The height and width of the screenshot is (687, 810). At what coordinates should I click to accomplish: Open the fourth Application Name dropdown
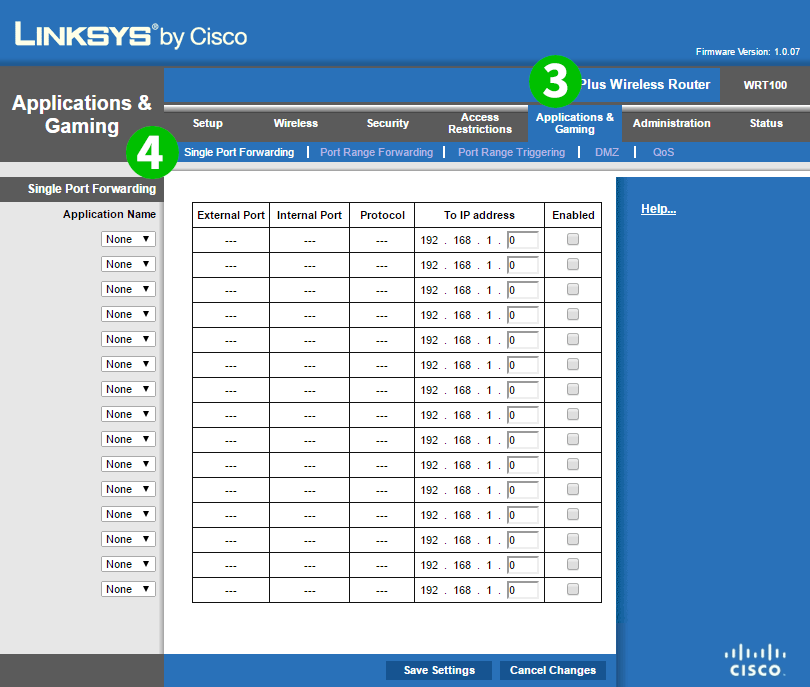coord(128,314)
